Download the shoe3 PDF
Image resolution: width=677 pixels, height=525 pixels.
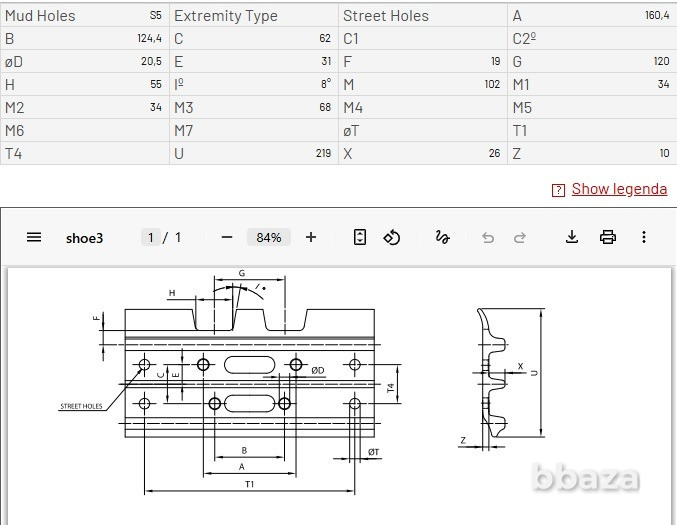[572, 237]
